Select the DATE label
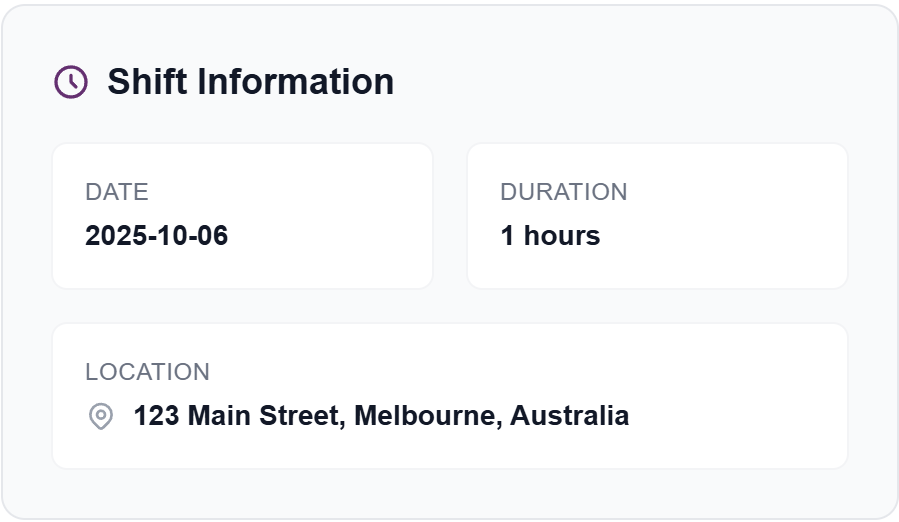The image size is (899, 522). pyautogui.click(x=117, y=192)
